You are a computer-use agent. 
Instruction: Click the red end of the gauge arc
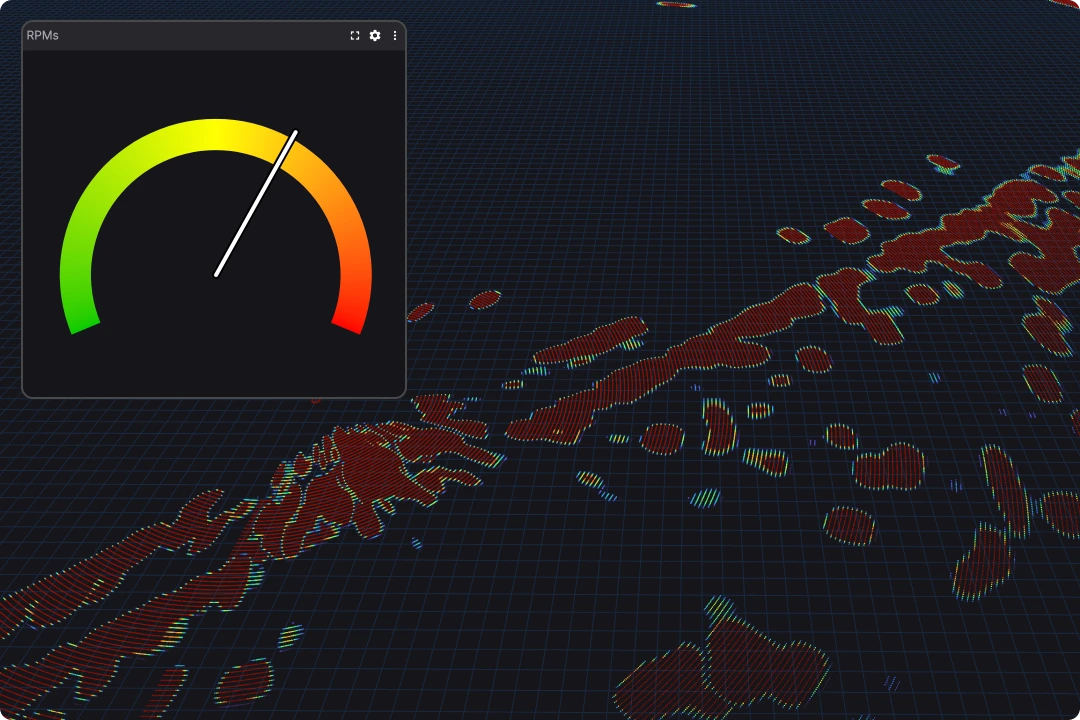(349, 320)
